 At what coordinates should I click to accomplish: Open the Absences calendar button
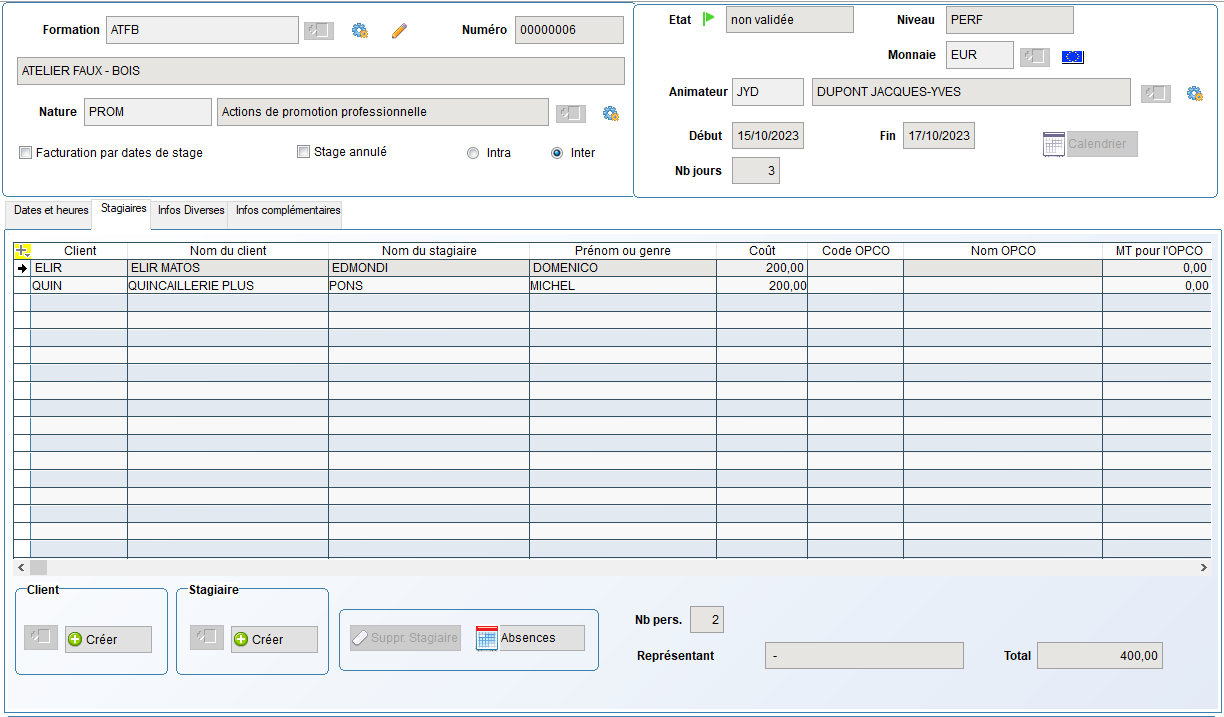coord(530,638)
